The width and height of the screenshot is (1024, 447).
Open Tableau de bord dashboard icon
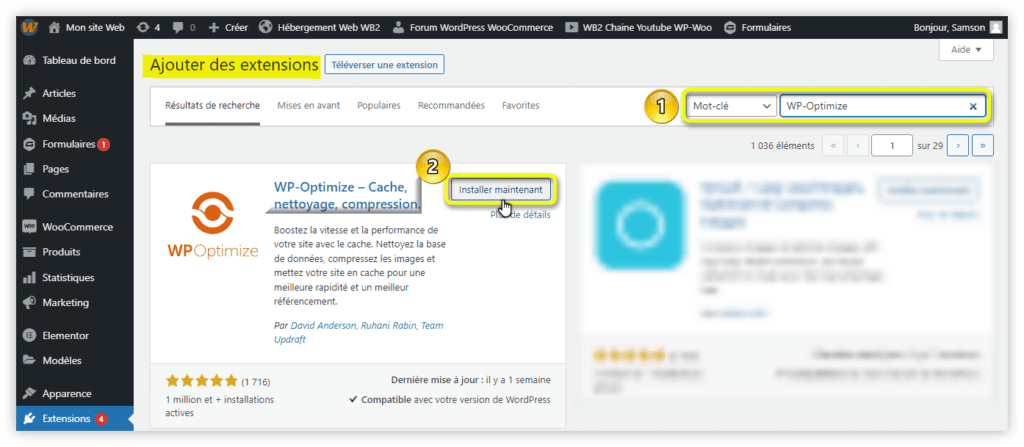click(29, 60)
